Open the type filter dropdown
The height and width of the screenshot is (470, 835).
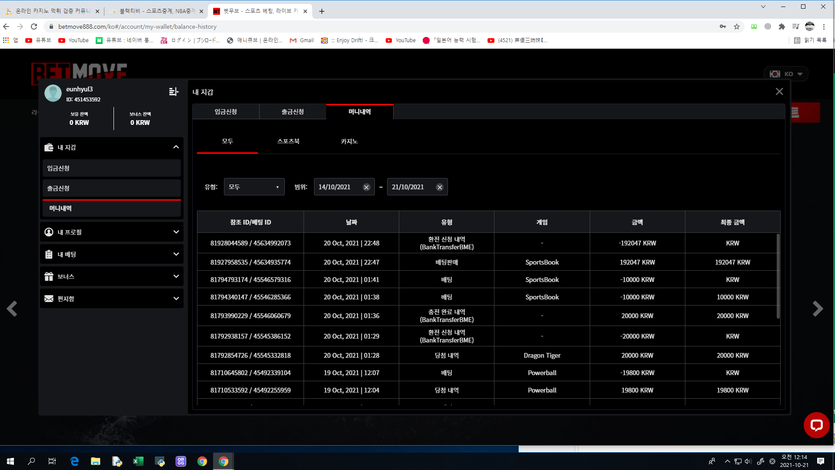point(254,187)
